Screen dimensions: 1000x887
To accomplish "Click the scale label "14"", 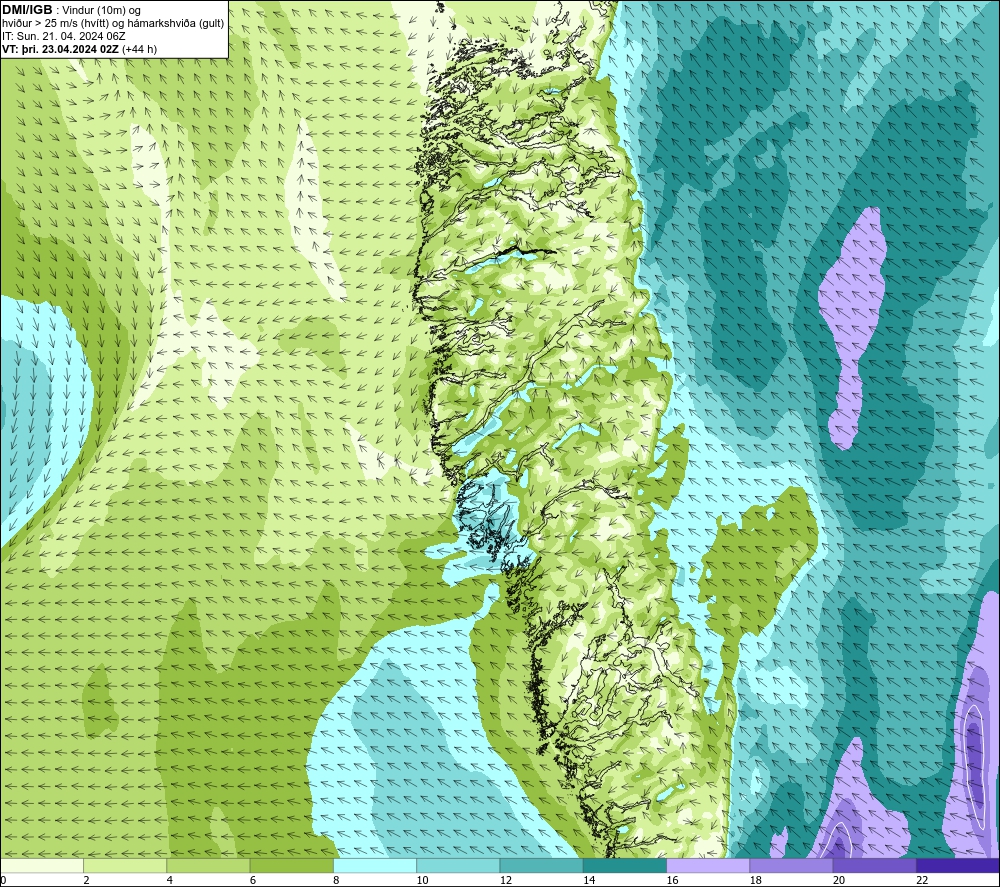I will click(x=589, y=880).
